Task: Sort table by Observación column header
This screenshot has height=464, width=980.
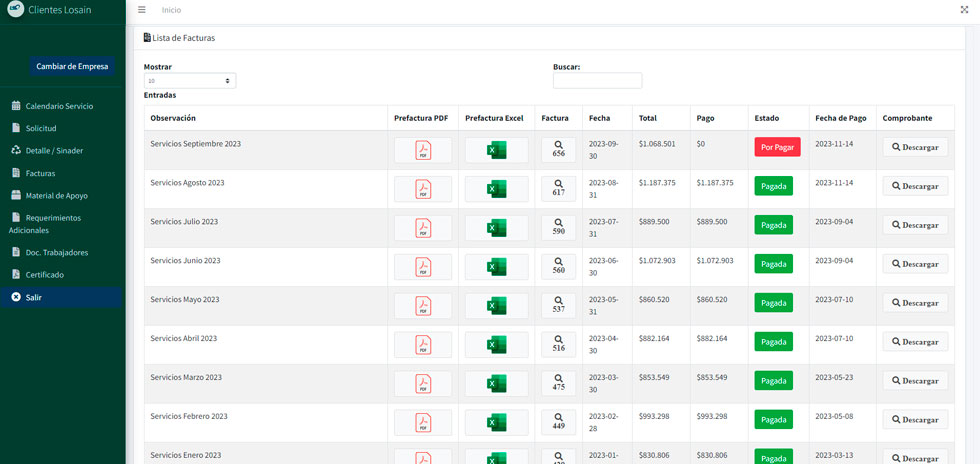Action: (173, 118)
